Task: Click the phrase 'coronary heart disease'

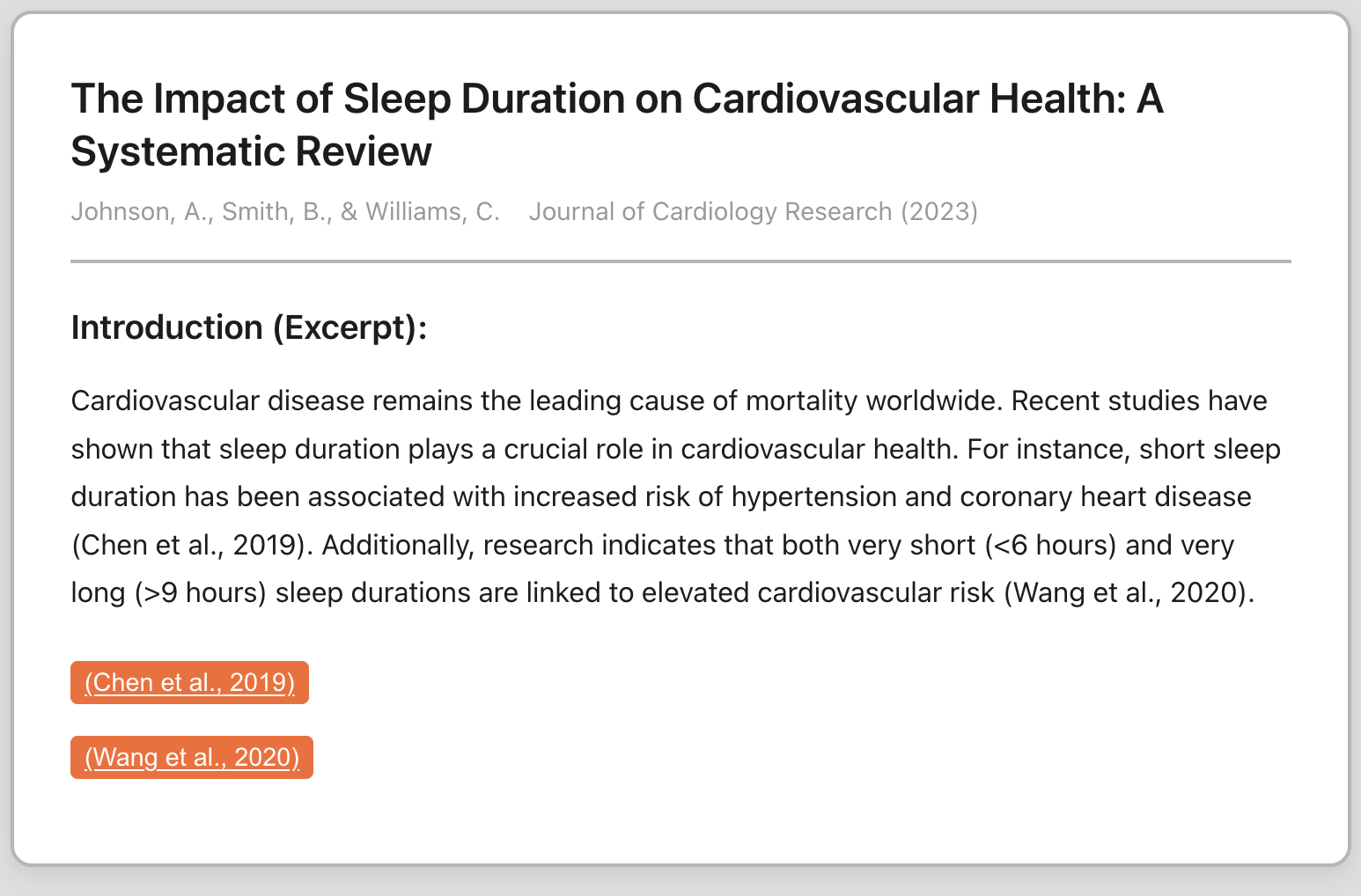Action: 1105,497
